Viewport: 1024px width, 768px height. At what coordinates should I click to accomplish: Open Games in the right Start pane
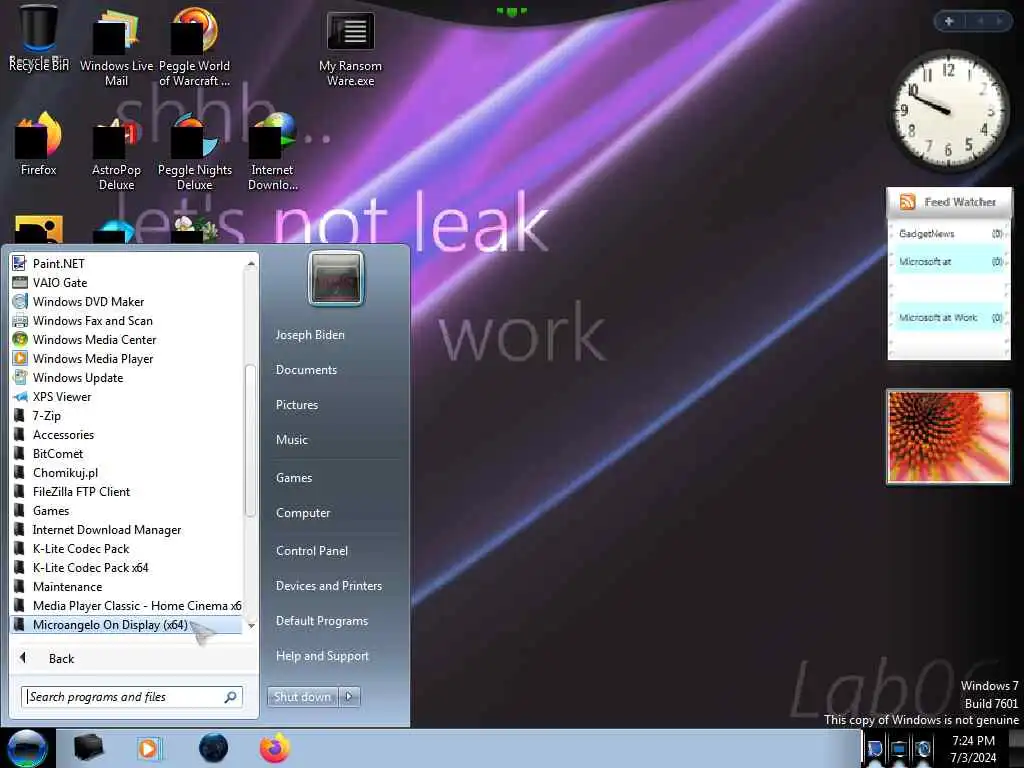point(294,477)
